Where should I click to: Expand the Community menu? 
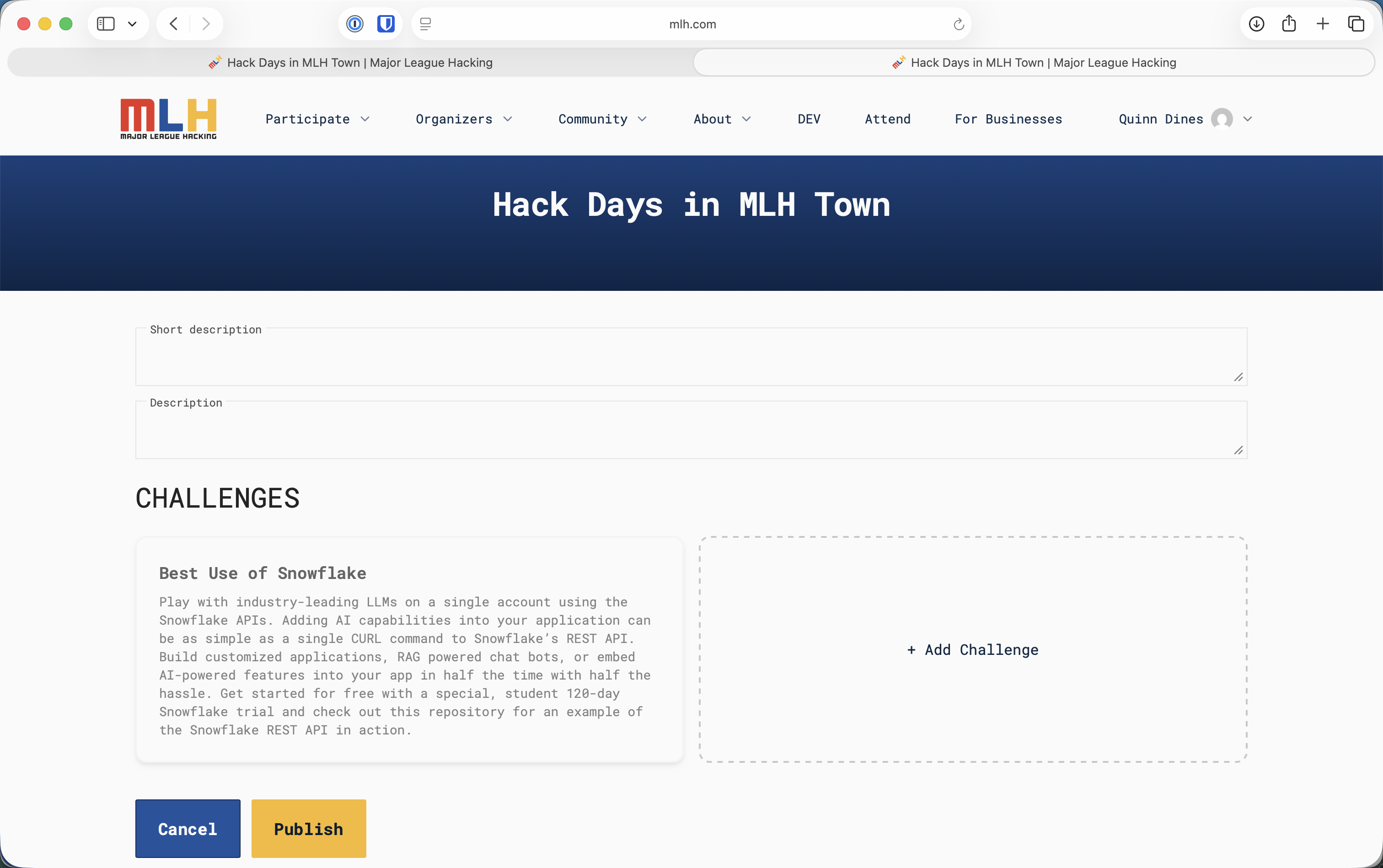(x=603, y=119)
